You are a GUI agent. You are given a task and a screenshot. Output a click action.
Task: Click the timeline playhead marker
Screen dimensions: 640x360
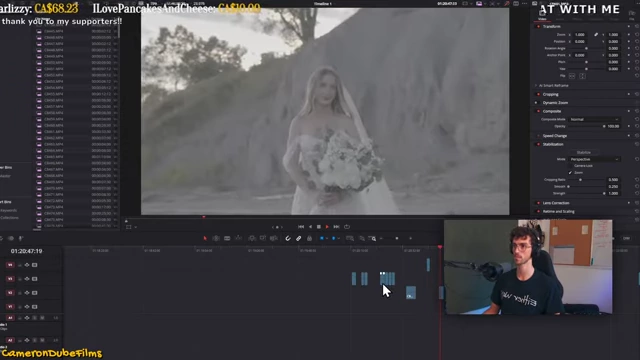[x=440, y=247]
